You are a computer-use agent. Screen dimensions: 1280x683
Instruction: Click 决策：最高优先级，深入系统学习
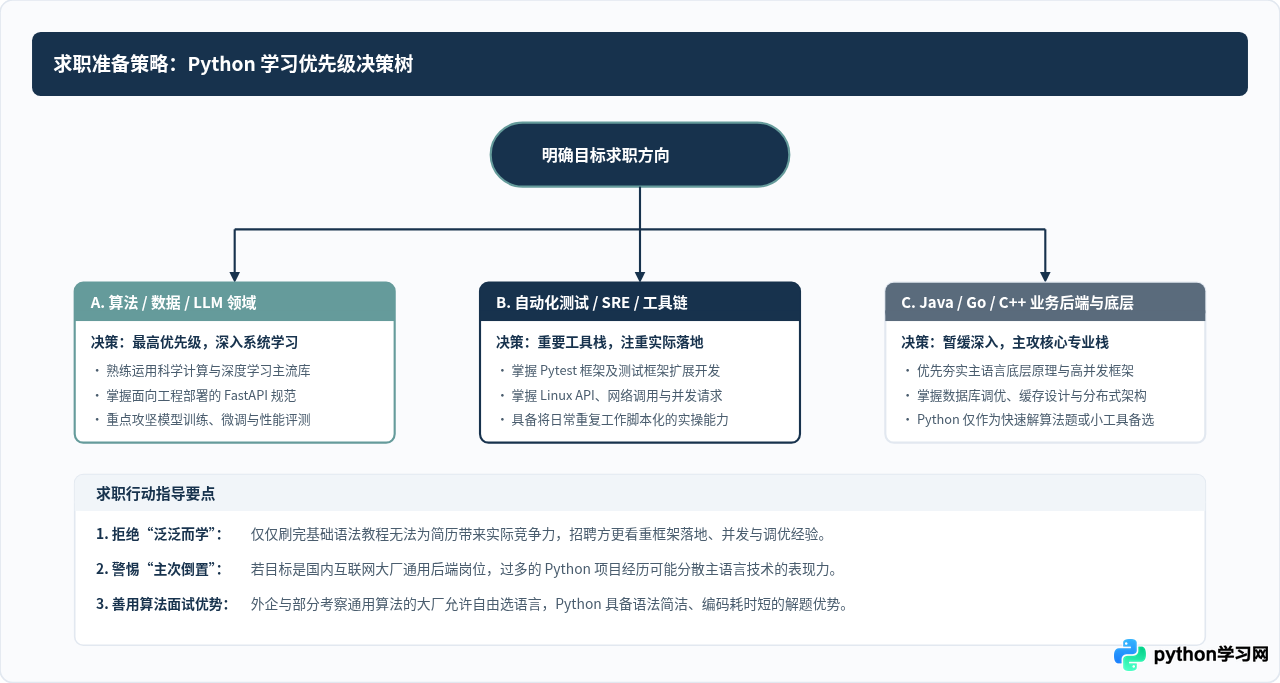click(194, 342)
